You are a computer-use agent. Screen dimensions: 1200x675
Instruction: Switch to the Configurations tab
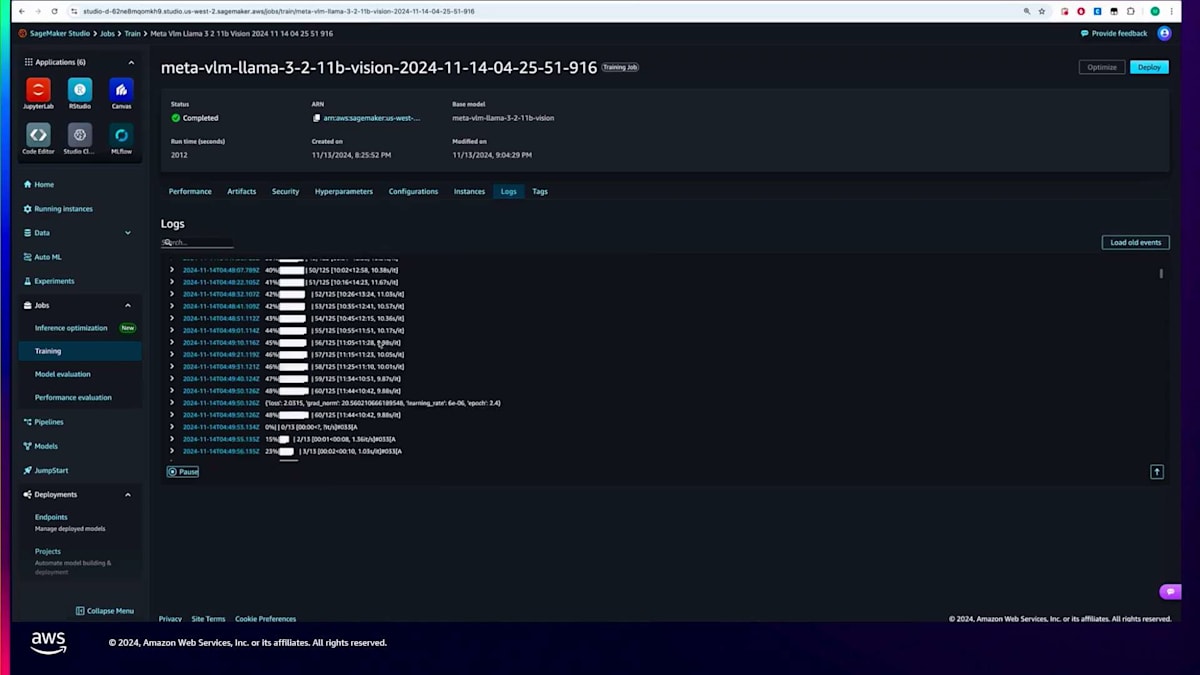pyautogui.click(x=413, y=191)
